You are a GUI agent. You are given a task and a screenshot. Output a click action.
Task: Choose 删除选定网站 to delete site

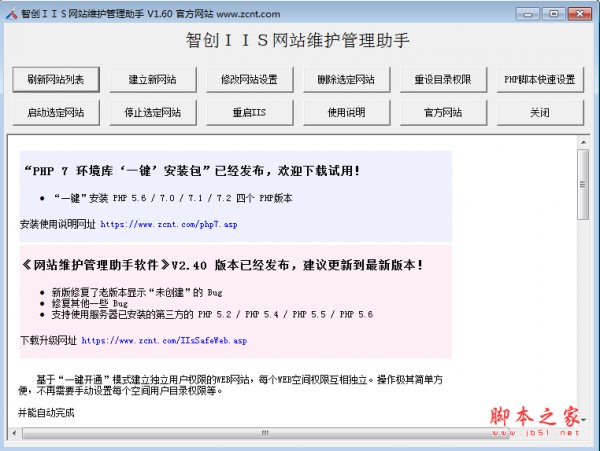click(346, 80)
